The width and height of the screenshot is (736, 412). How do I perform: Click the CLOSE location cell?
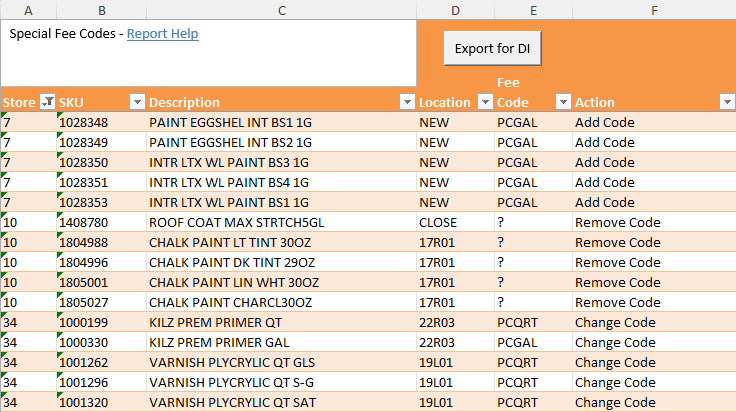tap(455, 222)
